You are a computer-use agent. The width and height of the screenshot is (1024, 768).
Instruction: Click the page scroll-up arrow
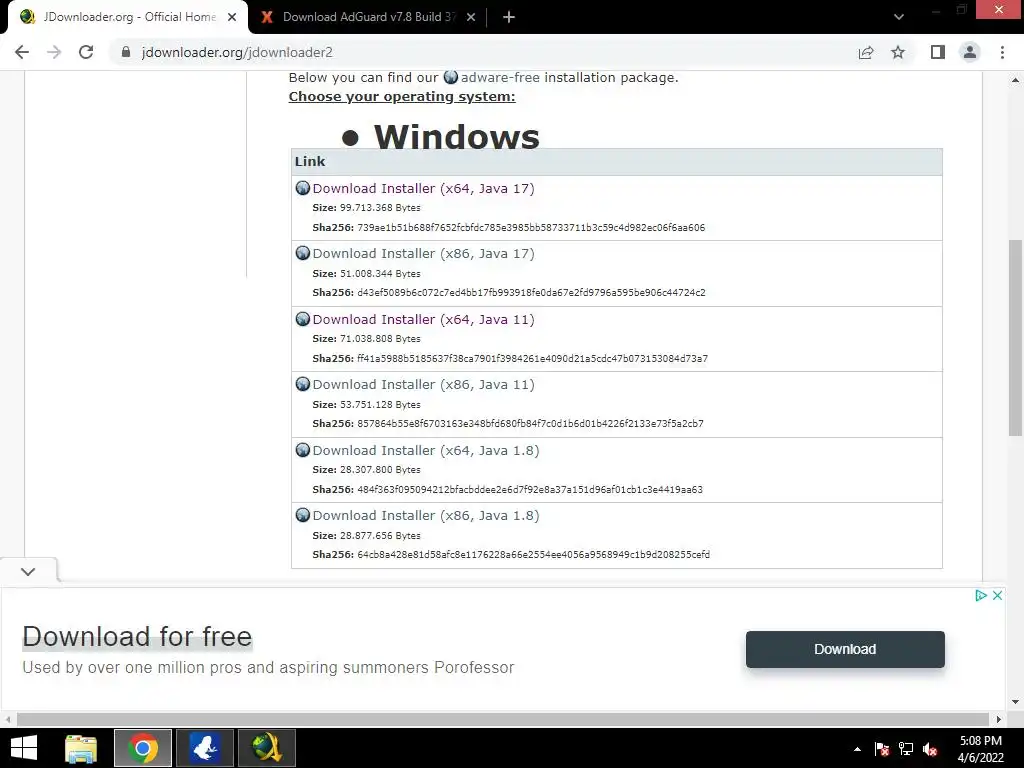coord(1015,80)
